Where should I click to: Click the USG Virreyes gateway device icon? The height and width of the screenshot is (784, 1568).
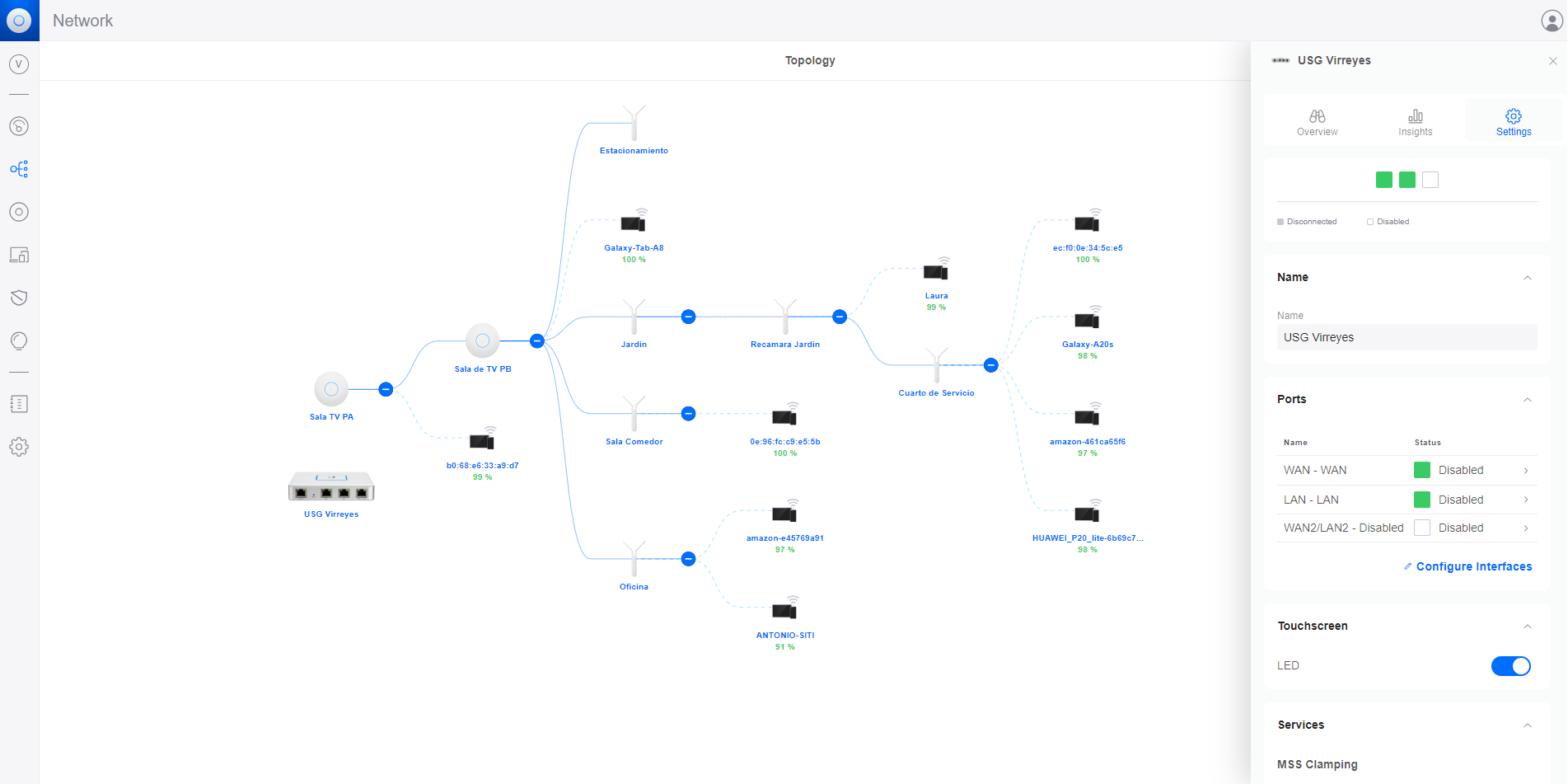click(x=331, y=487)
